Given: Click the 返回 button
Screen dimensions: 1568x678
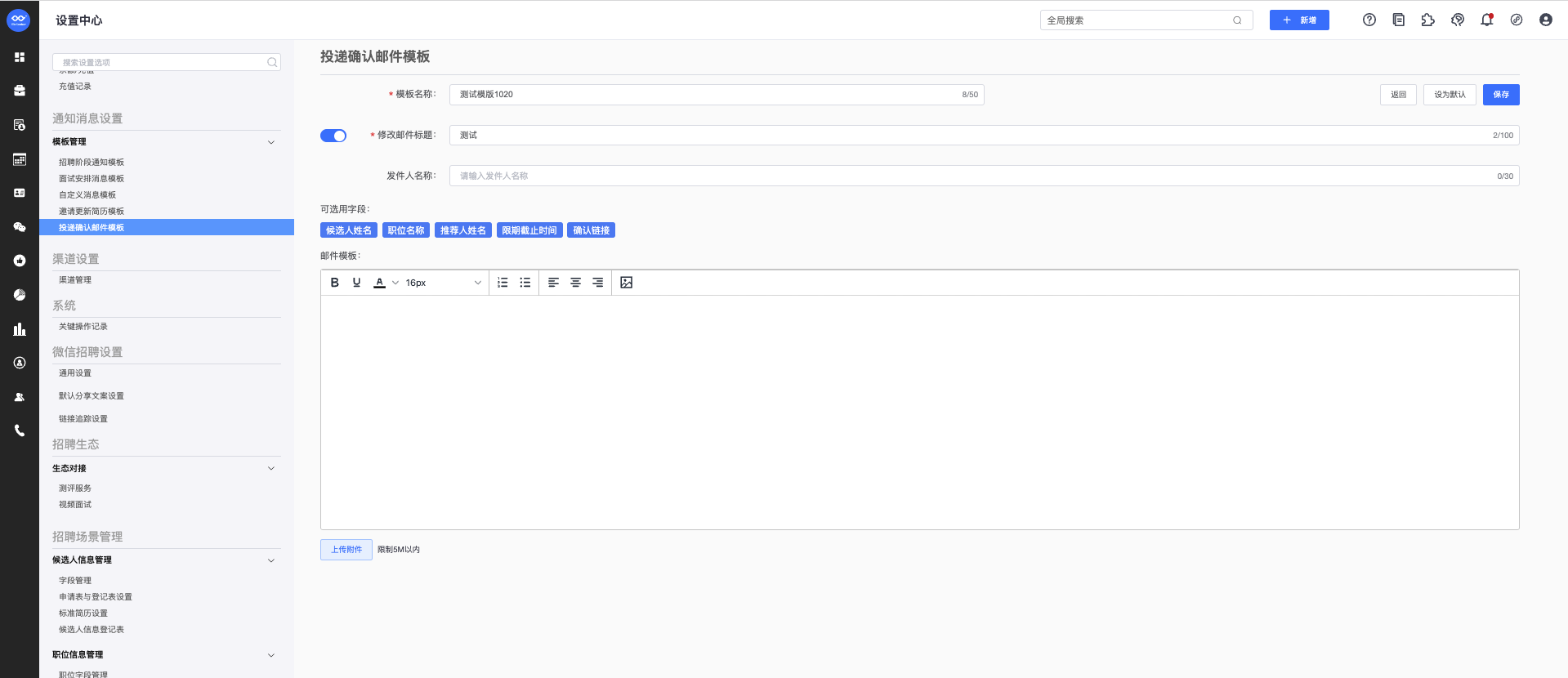Looking at the screenshot, I should (x=1399, y=95).
